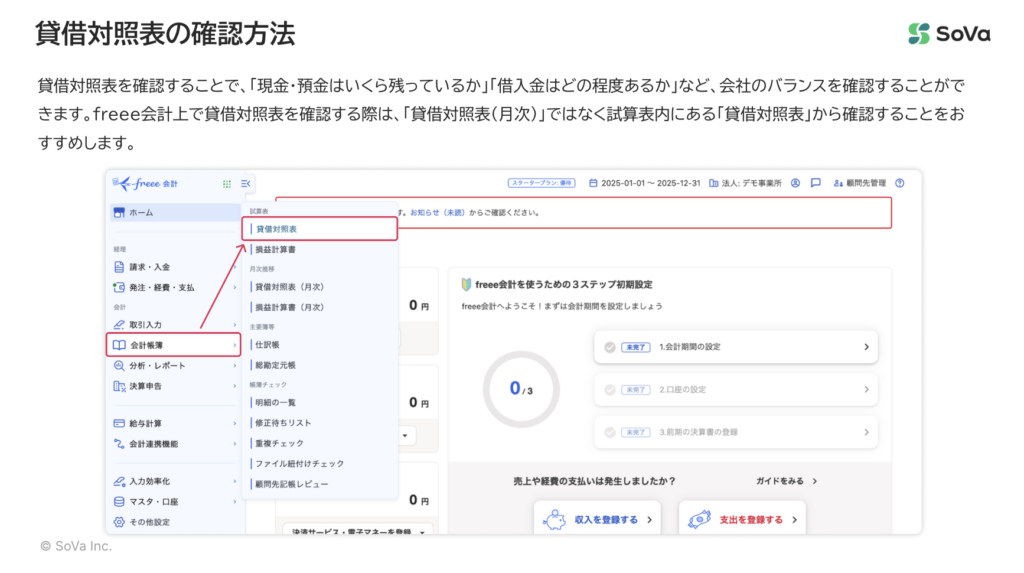1024x573 pixels.
Task: Click the 0/3 setup progress ring
Action: 520,389
